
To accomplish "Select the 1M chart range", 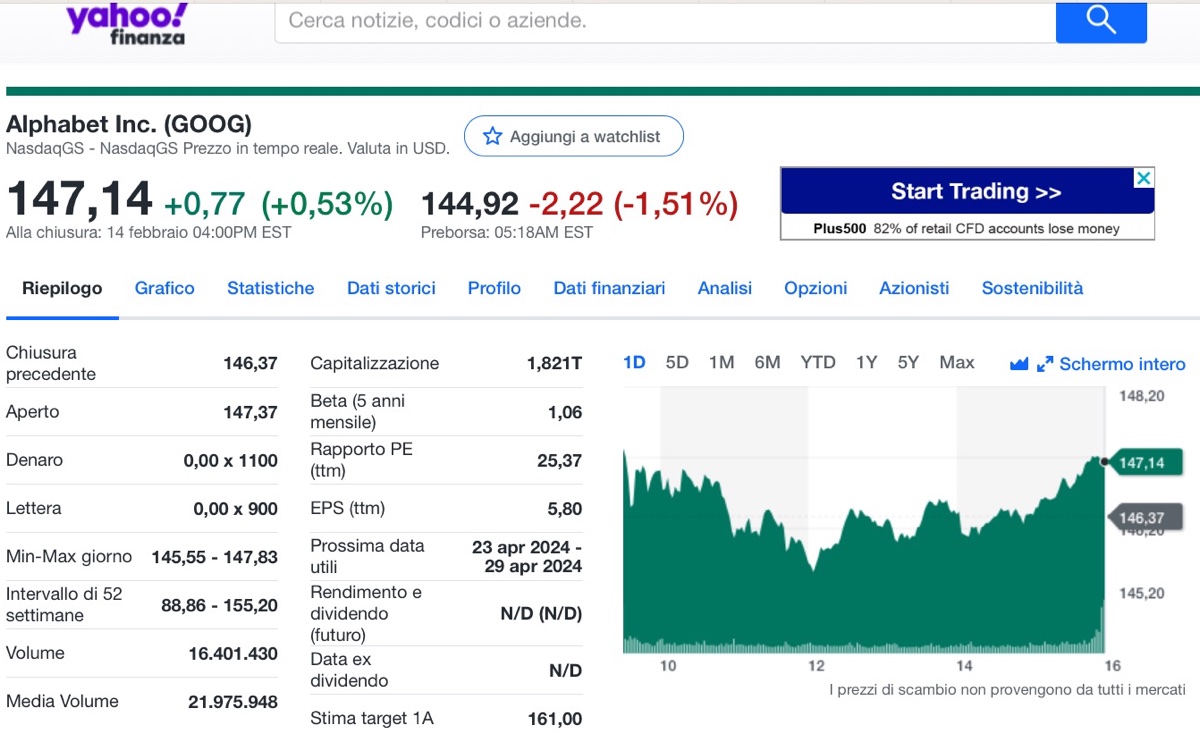I will click(721, 362).
